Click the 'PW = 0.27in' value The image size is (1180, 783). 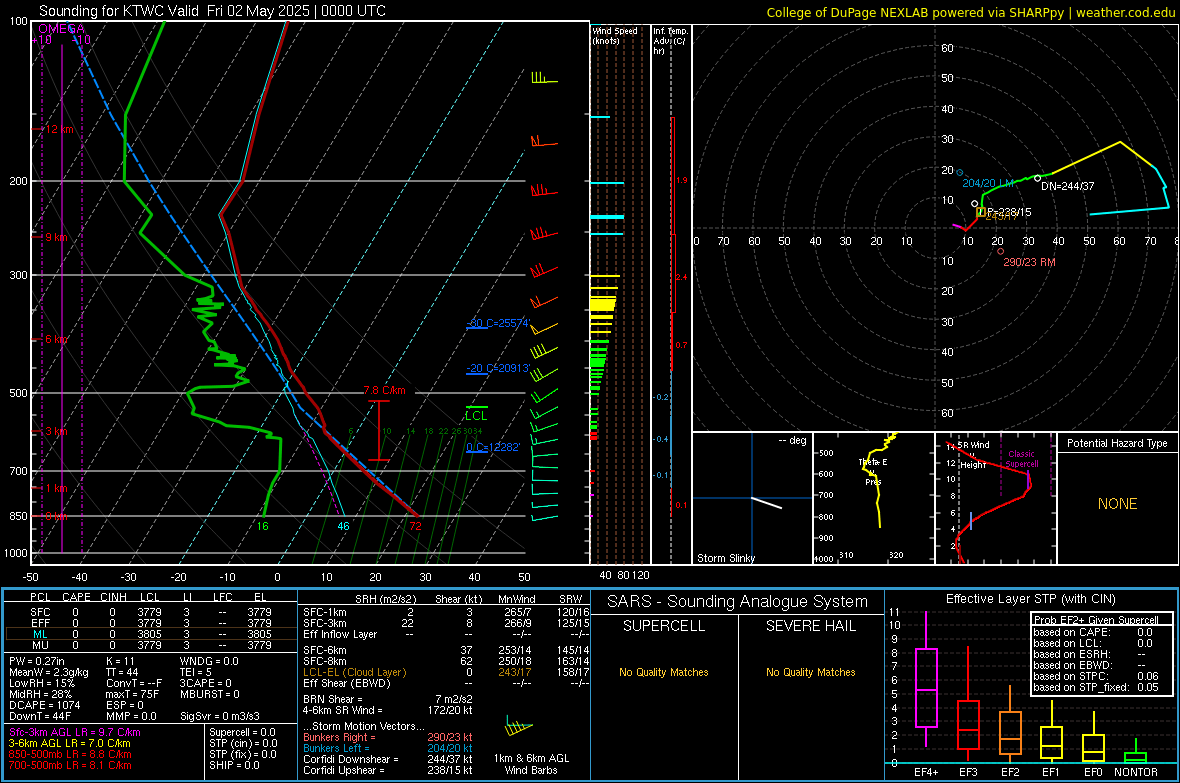pyautogui.click(x=37, y=661)
